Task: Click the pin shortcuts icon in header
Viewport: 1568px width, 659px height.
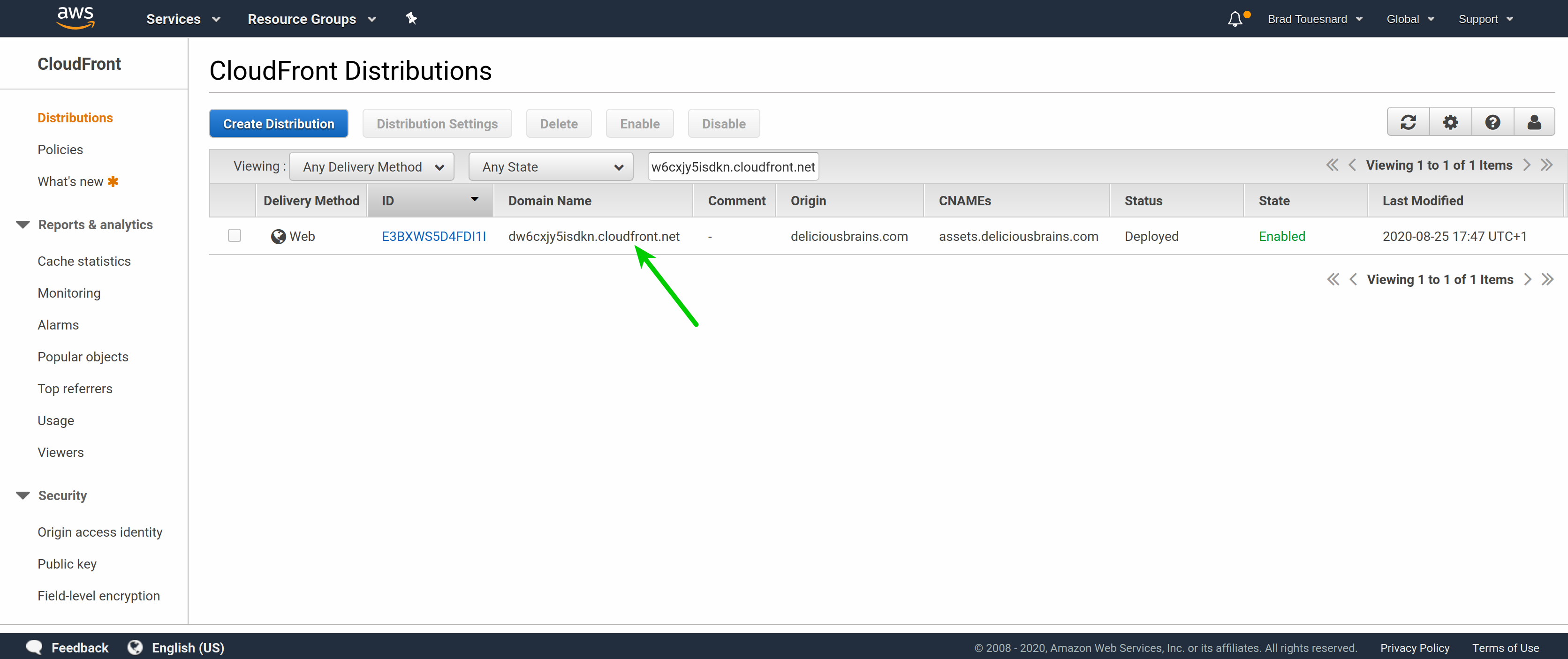Action: pyautogui.click(x=411, y=18)
